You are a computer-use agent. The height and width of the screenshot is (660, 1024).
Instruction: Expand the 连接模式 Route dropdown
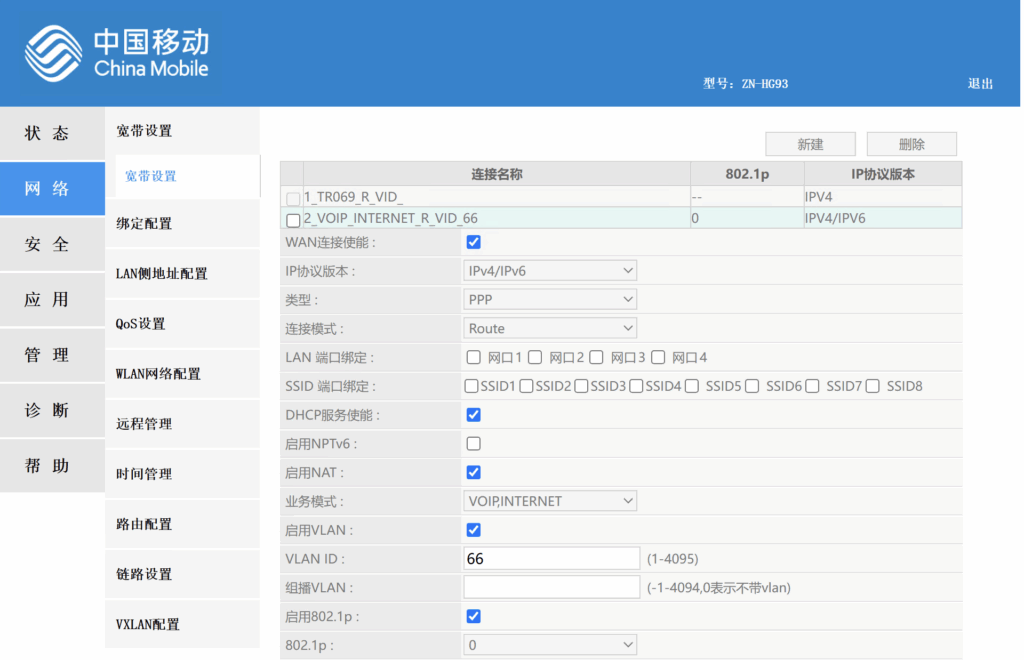tap(550, 328)
